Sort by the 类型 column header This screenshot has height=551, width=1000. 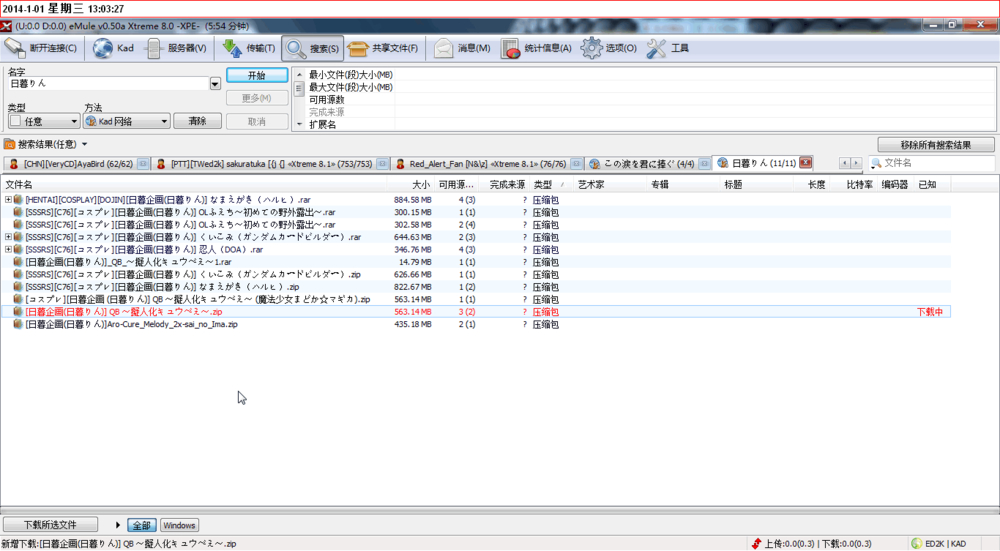[x=551, y=184]
